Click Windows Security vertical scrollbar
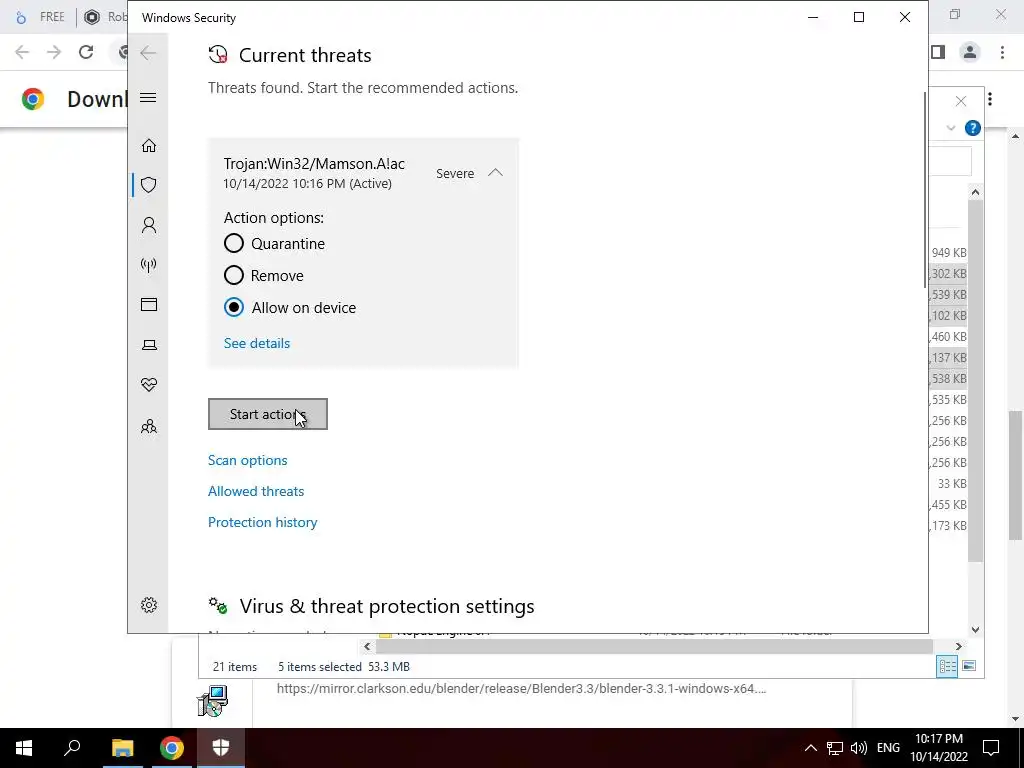Image resolution: width=1024 pixels, height=768 pixels. coord(925,189)
